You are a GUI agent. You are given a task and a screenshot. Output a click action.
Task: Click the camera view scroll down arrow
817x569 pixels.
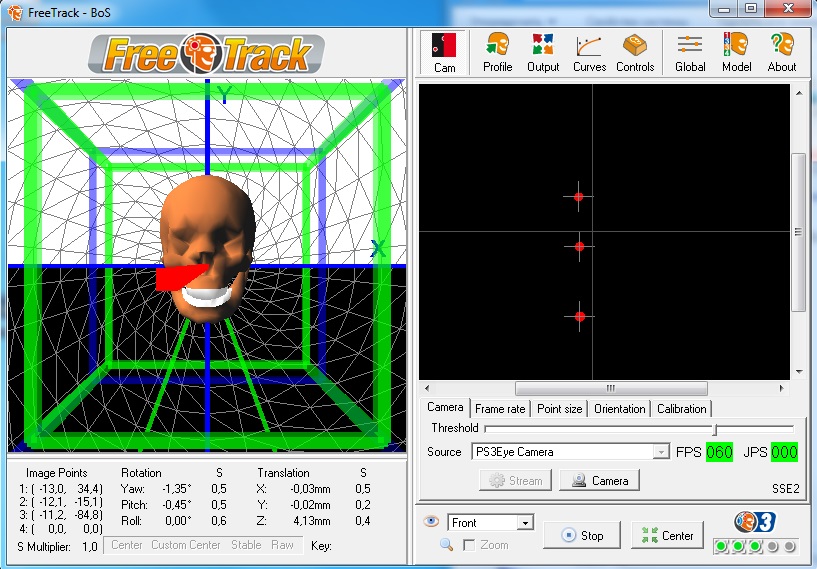point(799,372)
